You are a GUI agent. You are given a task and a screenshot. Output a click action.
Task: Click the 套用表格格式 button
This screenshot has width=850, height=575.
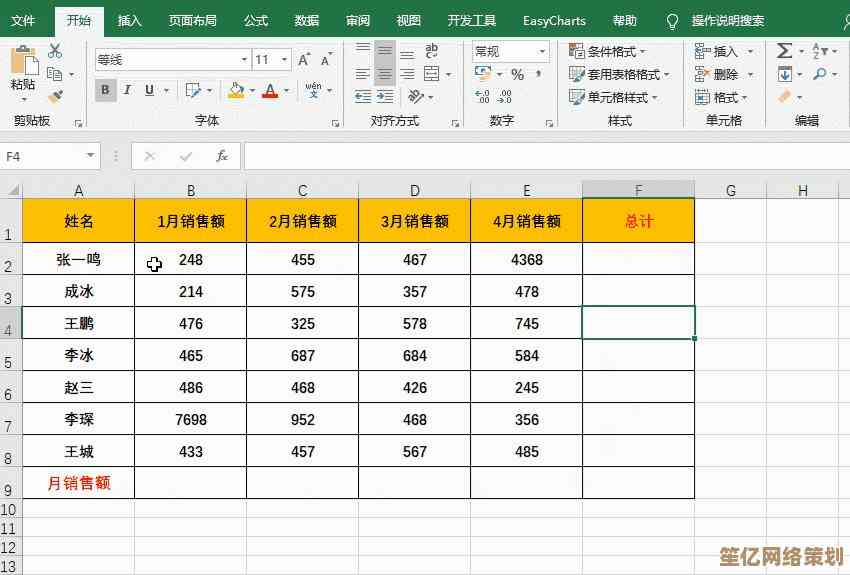click(x=615, y=74)
